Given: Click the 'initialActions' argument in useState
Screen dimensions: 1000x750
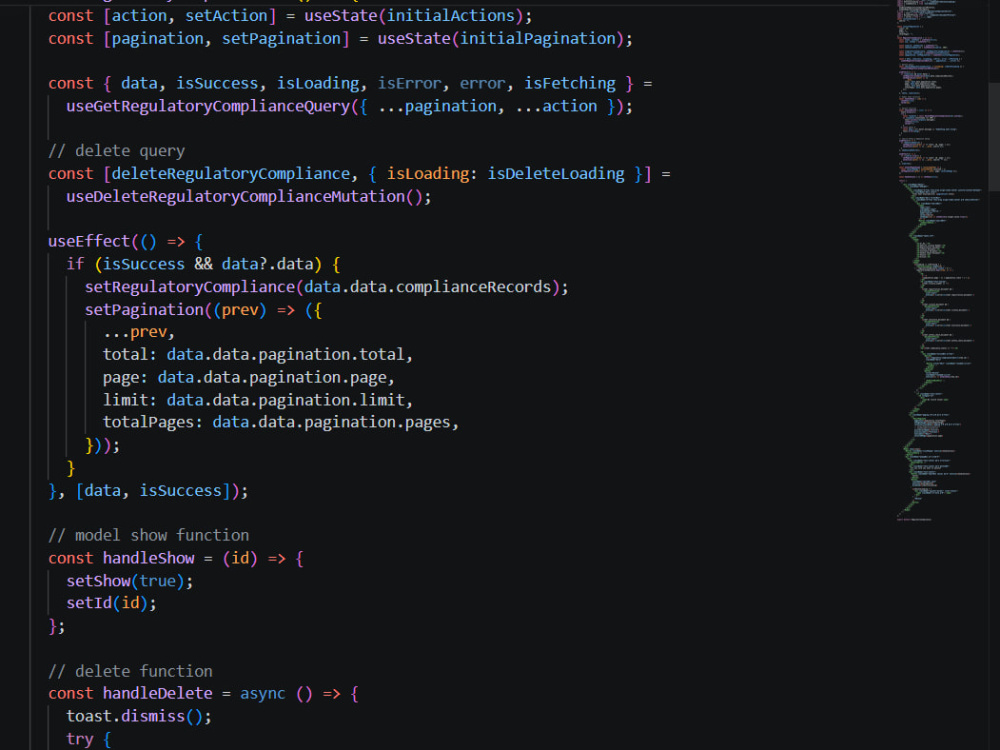Looking at the screenshot, I should (450, 15).
